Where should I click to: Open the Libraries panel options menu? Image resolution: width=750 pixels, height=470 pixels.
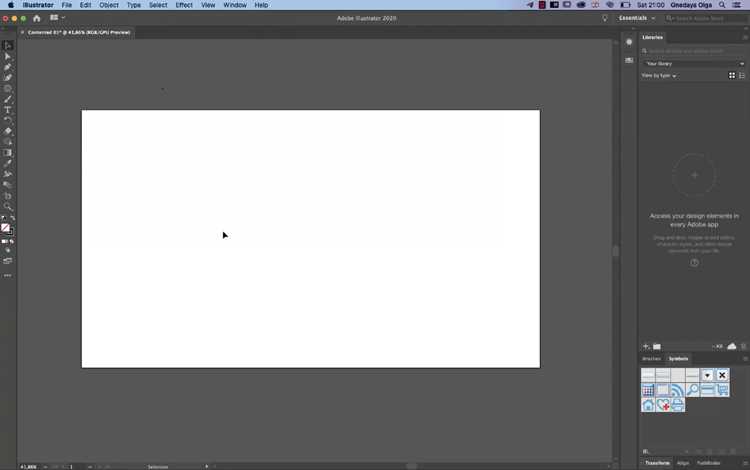pos(745,37)
